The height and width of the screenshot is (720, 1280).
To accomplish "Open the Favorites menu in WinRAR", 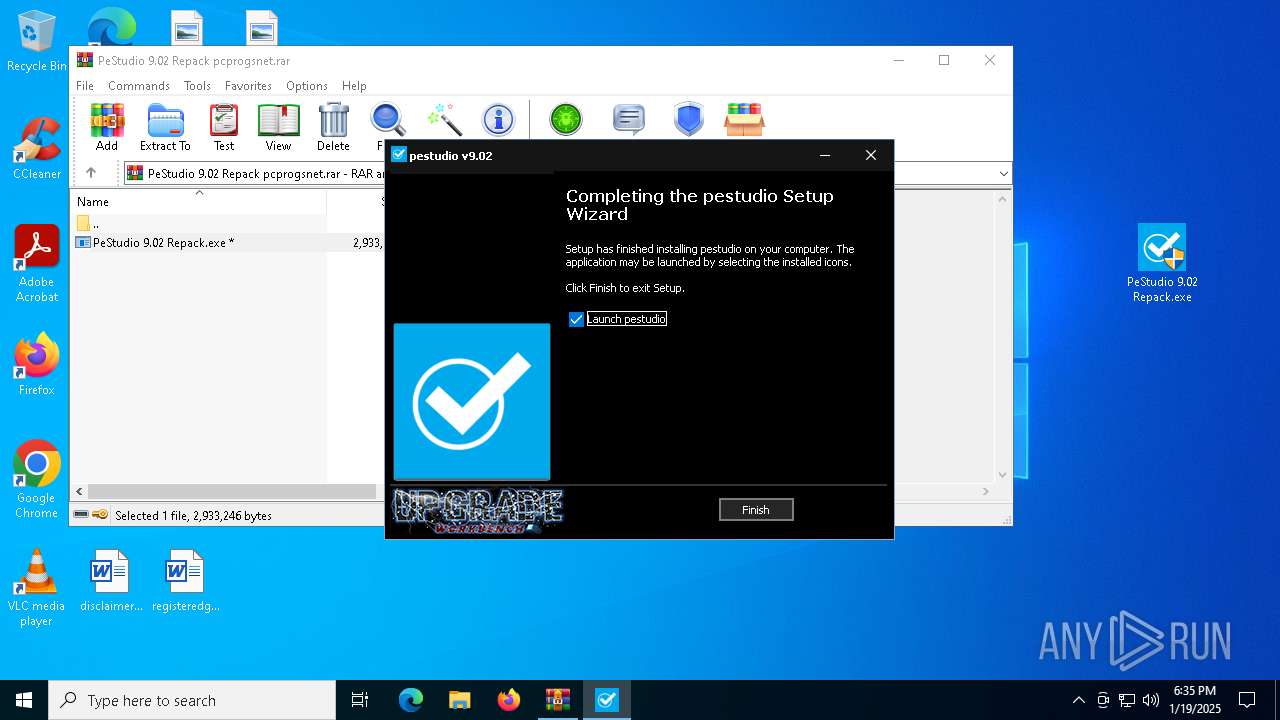I will tap(248, 86).
